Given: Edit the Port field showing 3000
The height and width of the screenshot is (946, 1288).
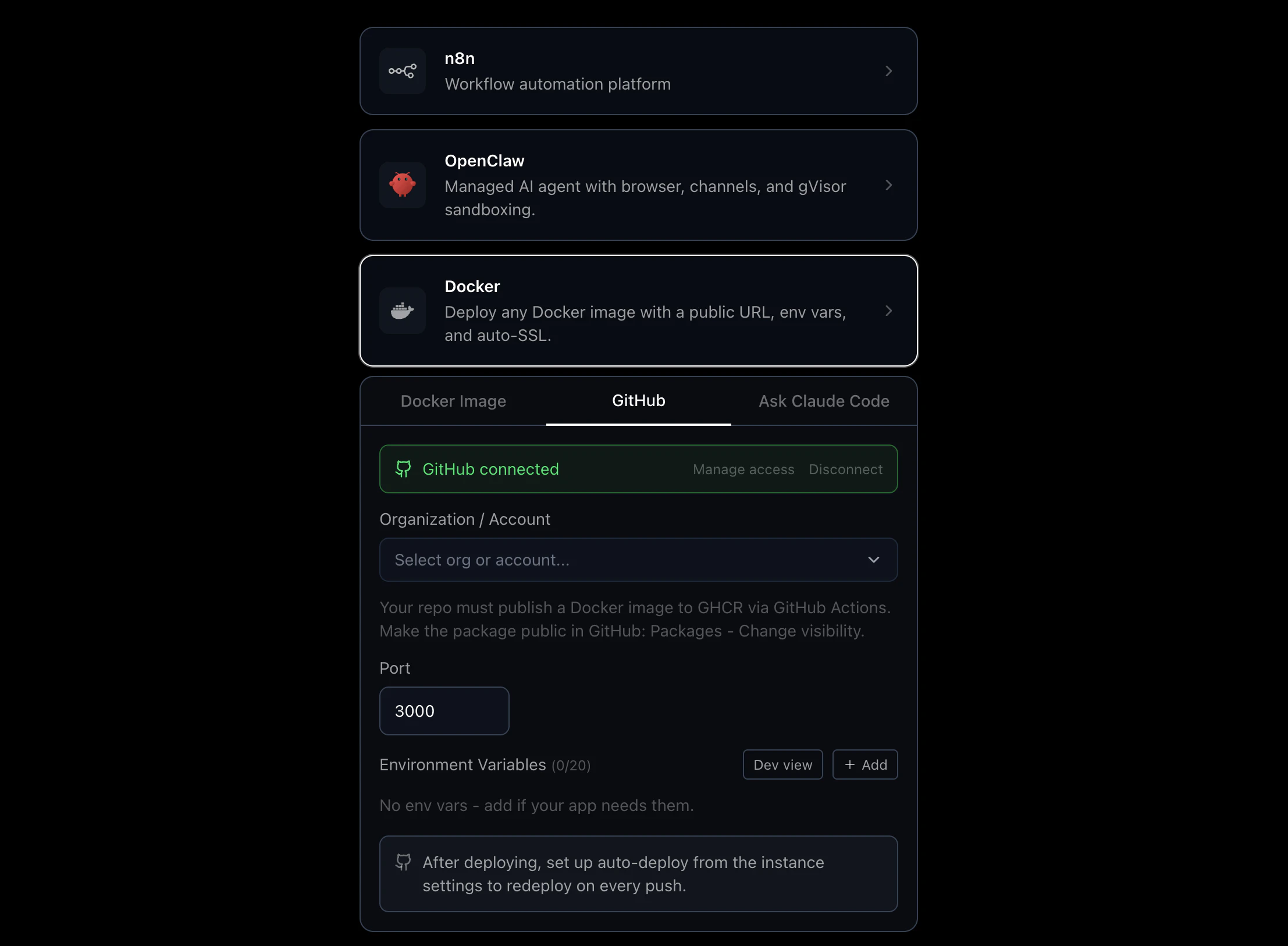Looking at the screenshot, I should click(x=444, y=710).
